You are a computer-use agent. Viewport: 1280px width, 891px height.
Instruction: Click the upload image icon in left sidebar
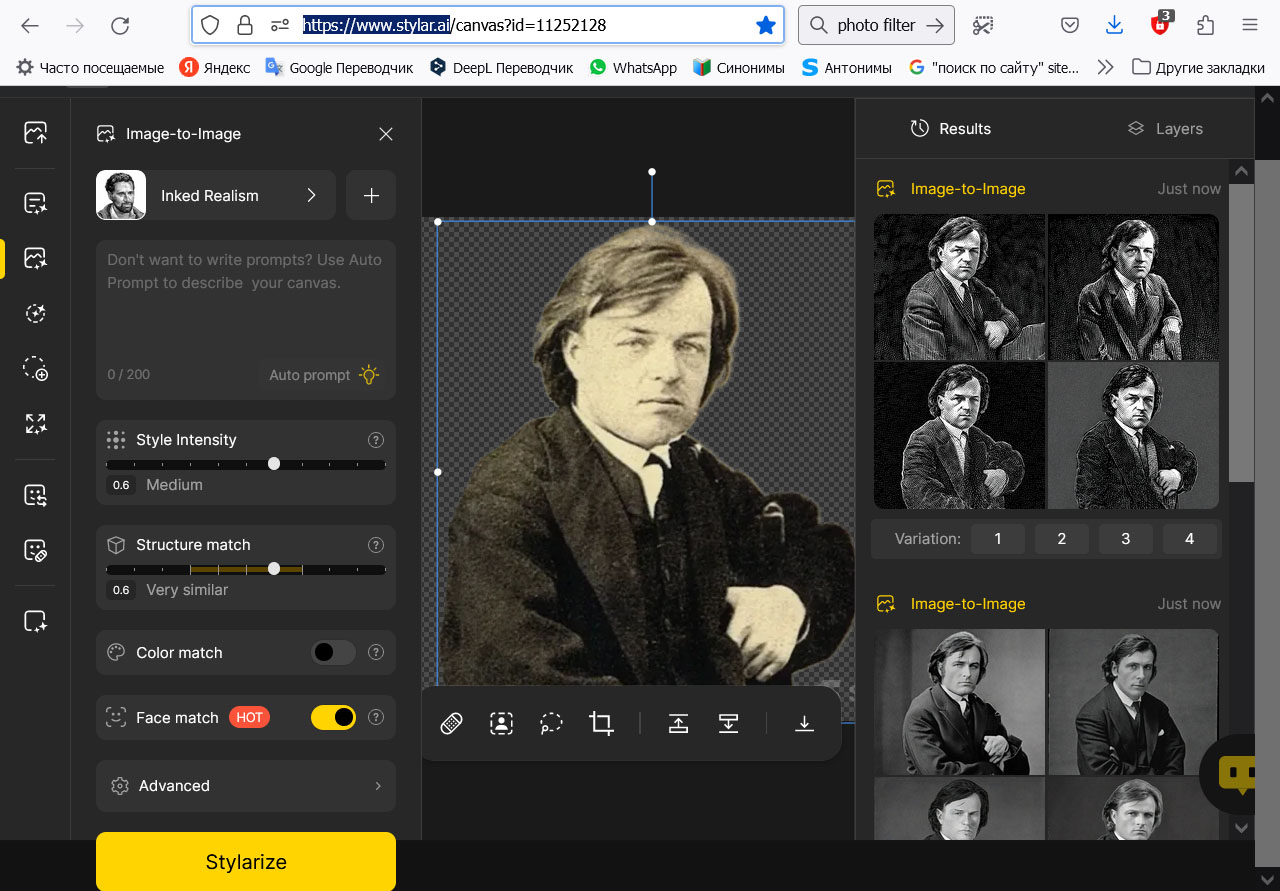(x=36, y=132)
